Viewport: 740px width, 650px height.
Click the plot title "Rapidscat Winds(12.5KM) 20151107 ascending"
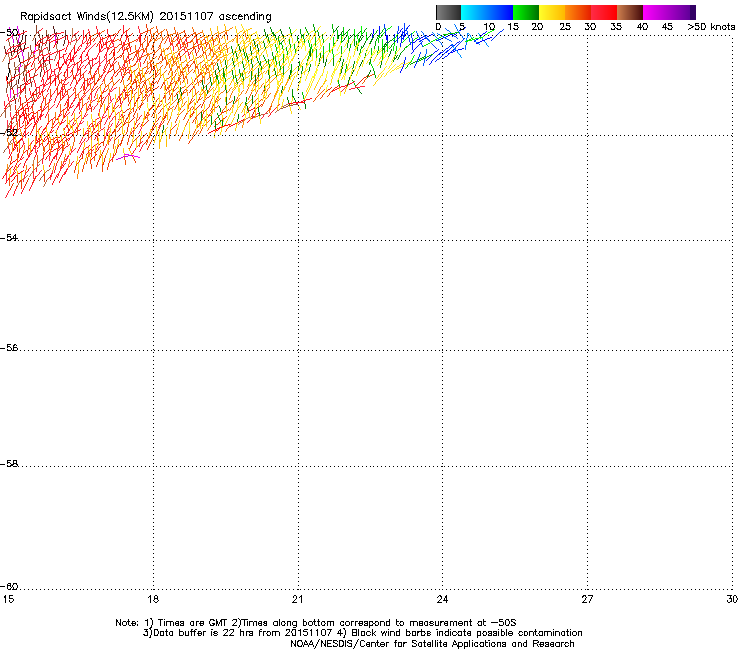(146, 17)
